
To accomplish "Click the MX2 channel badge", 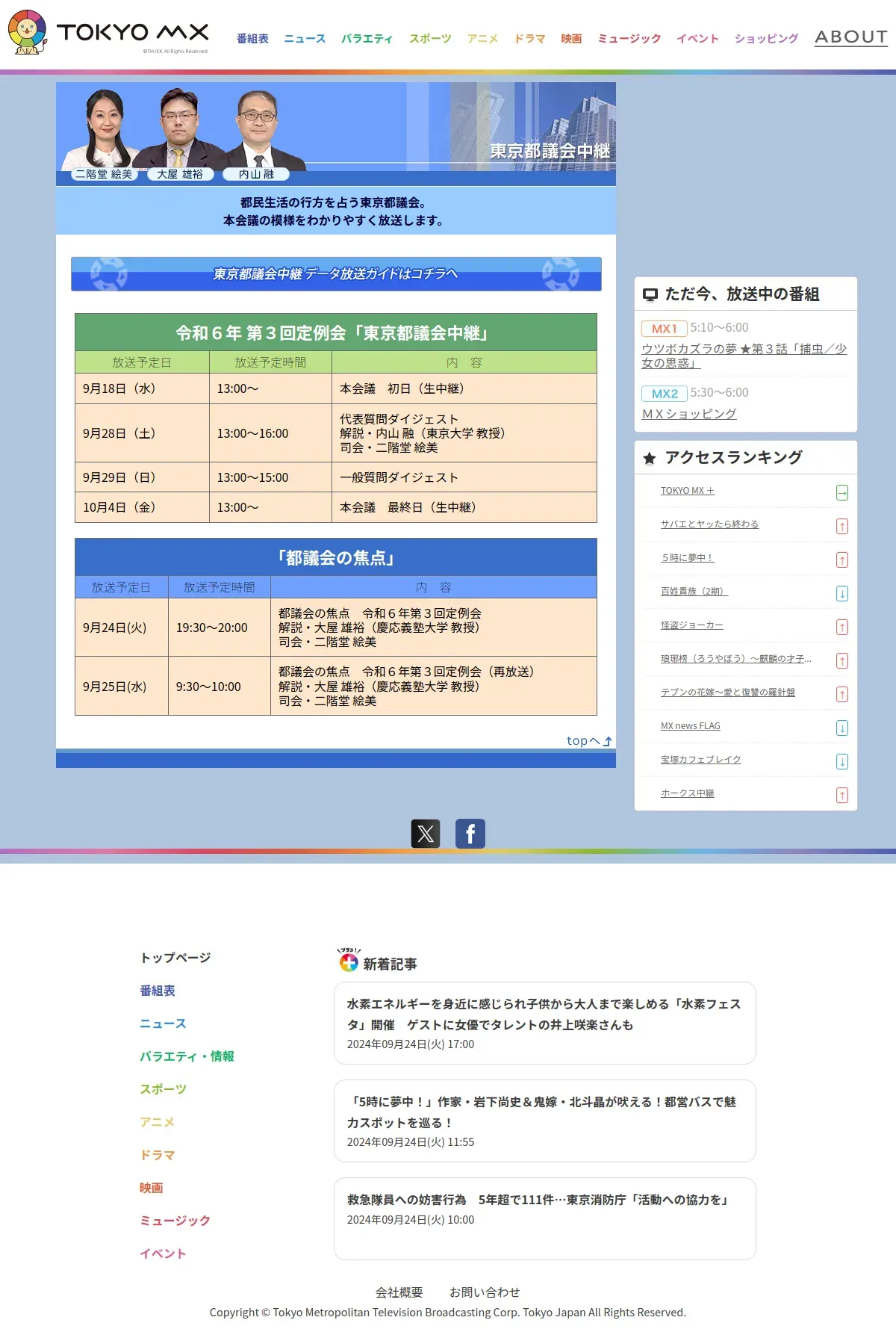I will coord(665,394).
